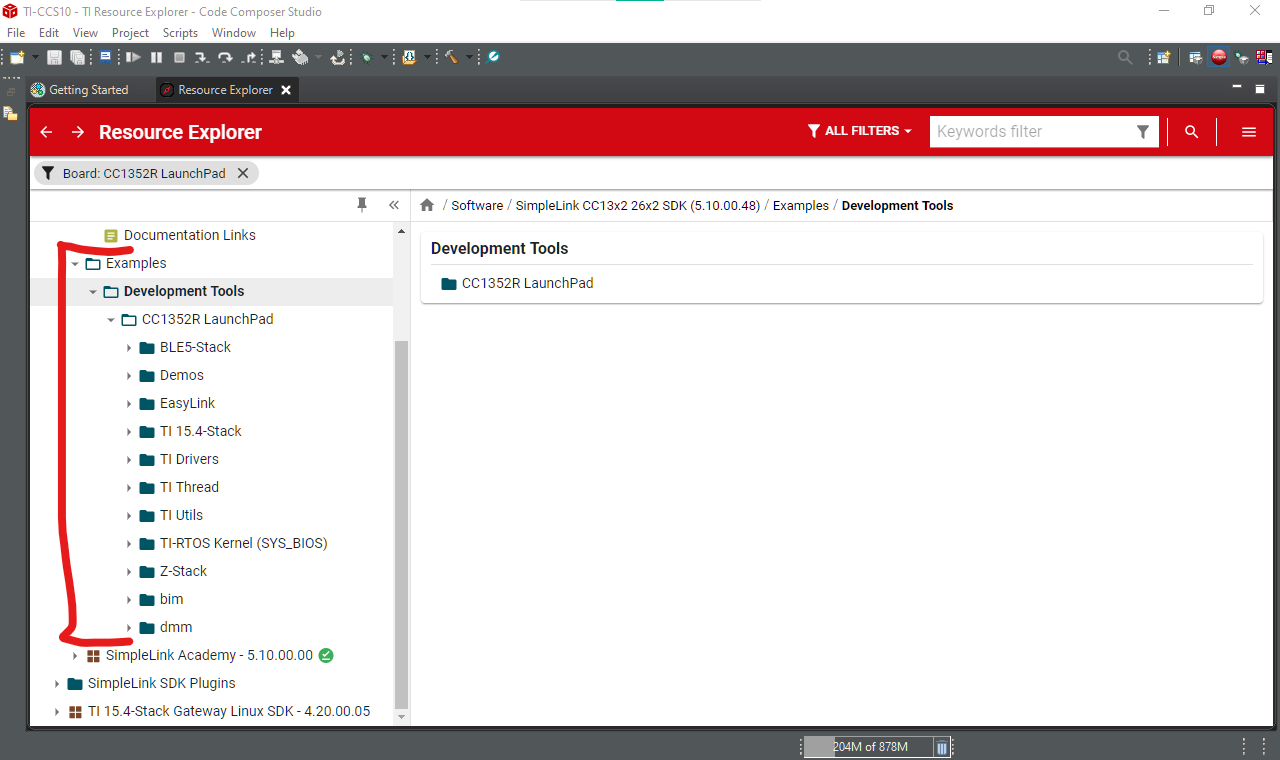Click the Resume debug icon
Viewport: 1280px width, 760px height.
pyautogui.click(x=133, y=58)
